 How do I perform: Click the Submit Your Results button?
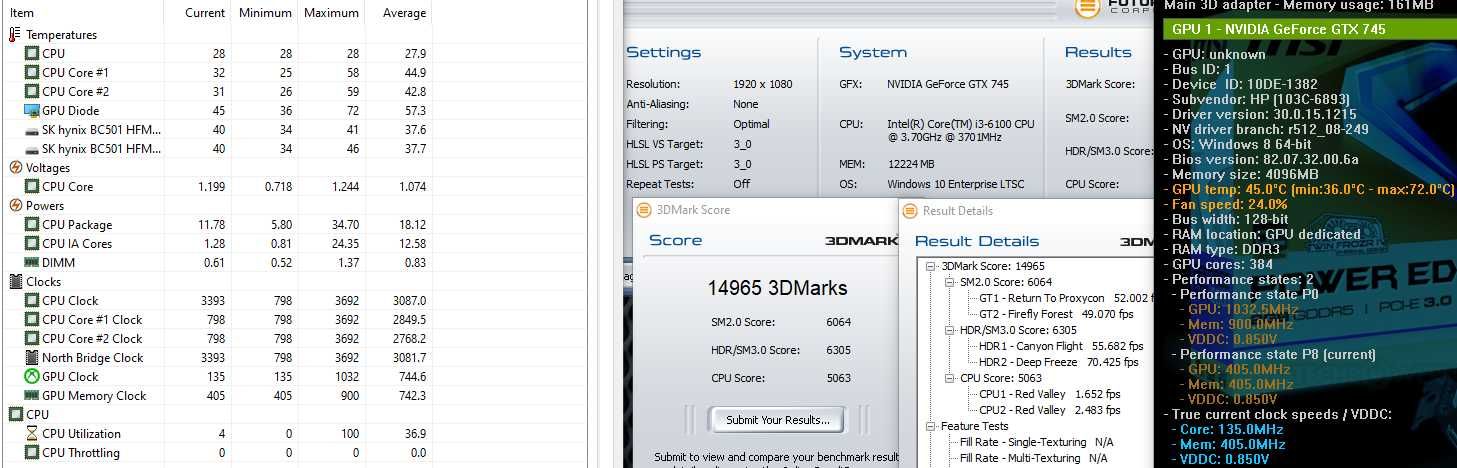[777, 420]
